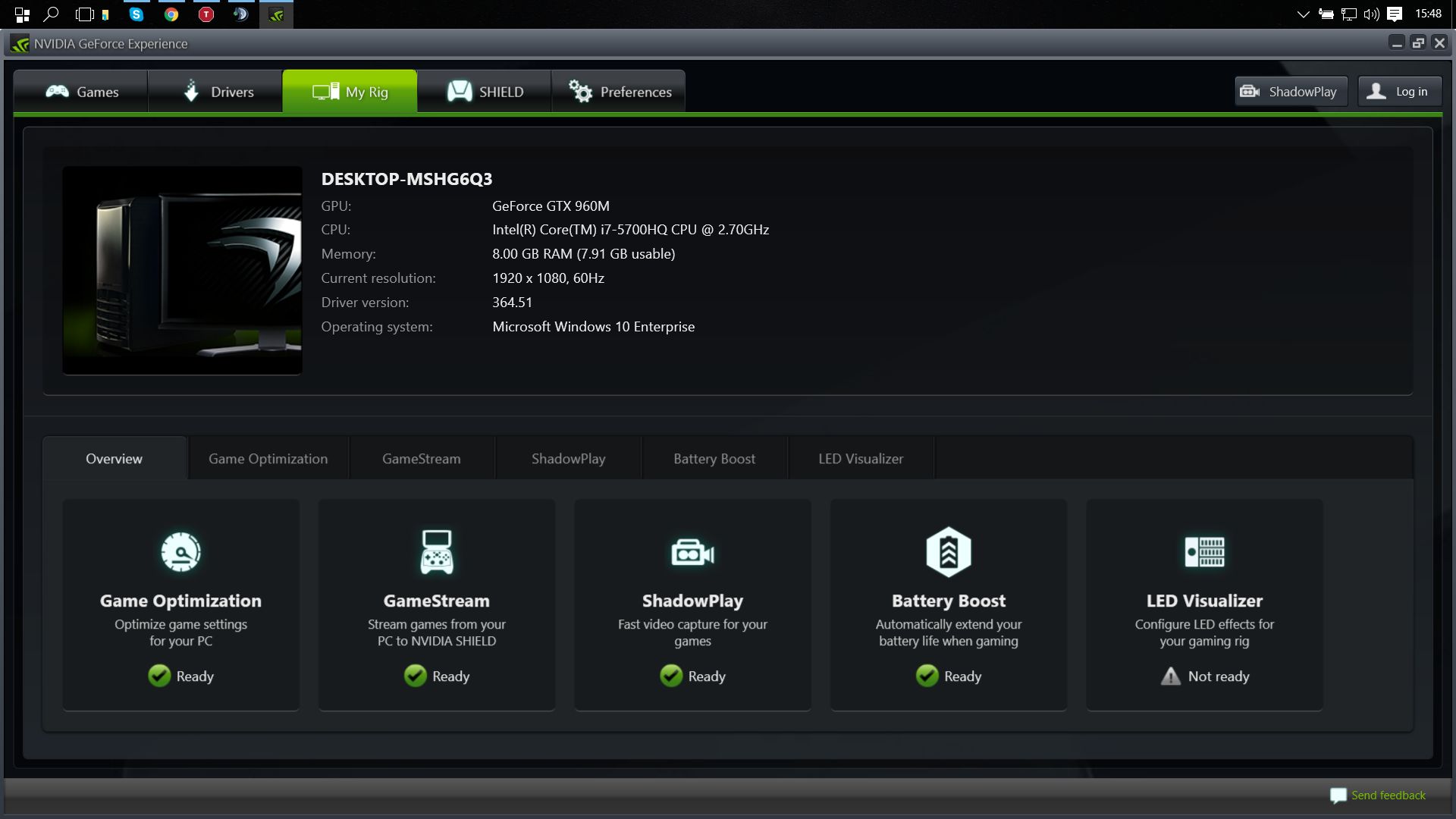
Task: Click the volume speaker tray icon
Action: [1371, 14]
